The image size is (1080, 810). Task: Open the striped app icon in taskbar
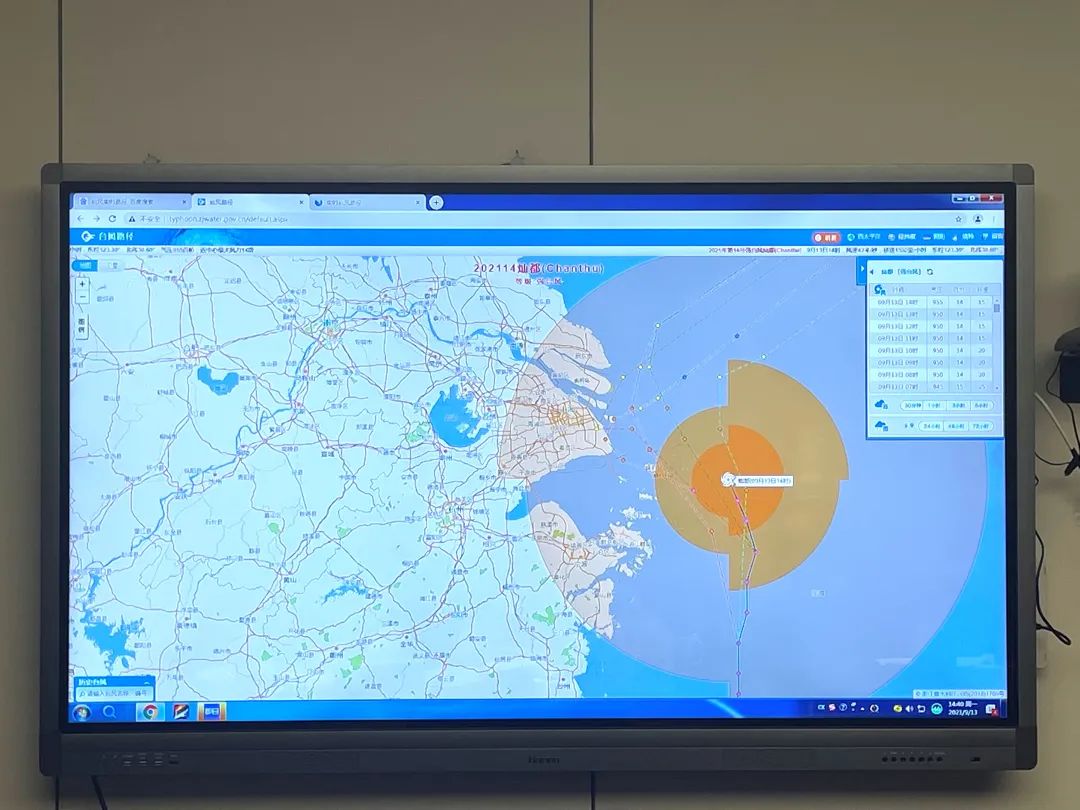[181, 712]
